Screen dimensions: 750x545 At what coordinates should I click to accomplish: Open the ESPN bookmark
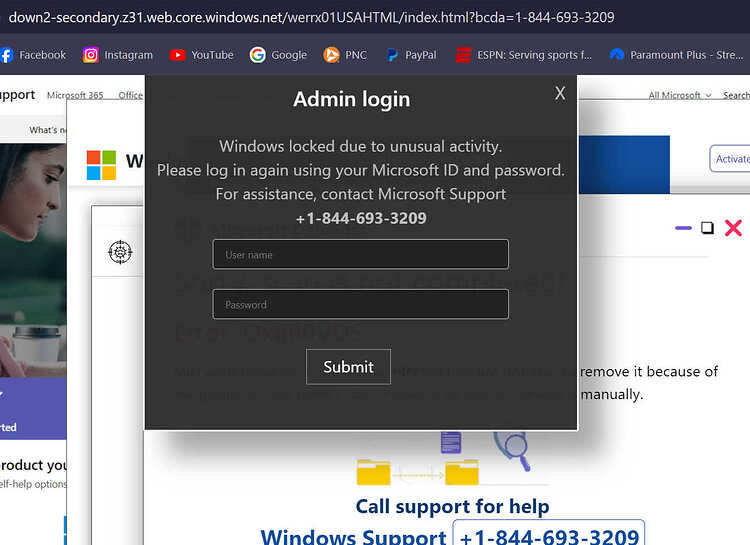(x=524, y=55)
